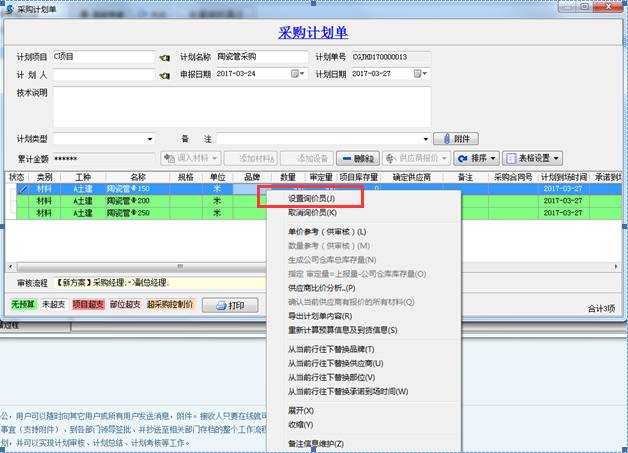628x453 pixels.
Task: Click the green 无预算 legend swatch
Action: click(x=23, y=305)
